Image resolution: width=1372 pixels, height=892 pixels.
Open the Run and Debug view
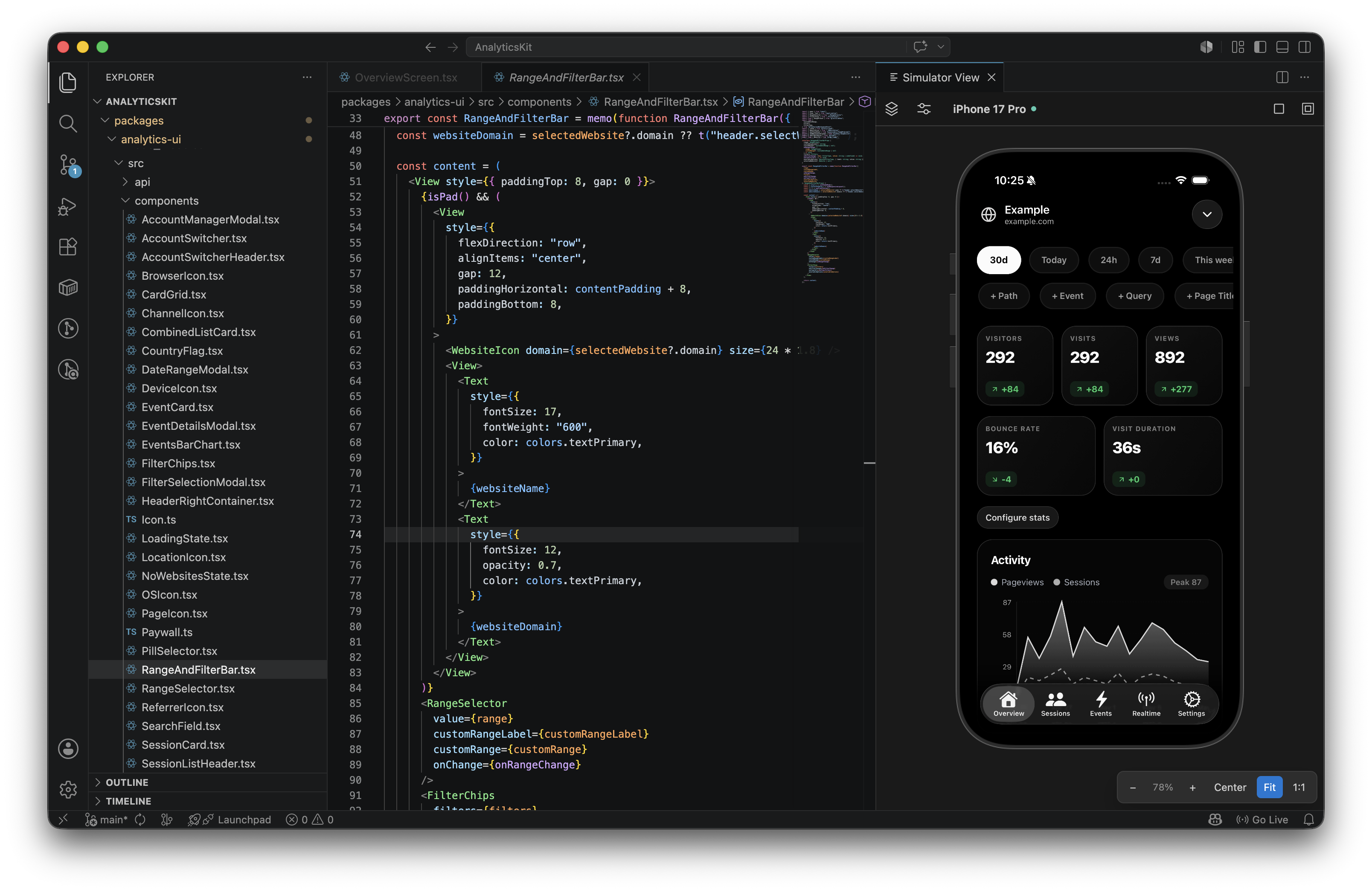(x=68, y=206)
